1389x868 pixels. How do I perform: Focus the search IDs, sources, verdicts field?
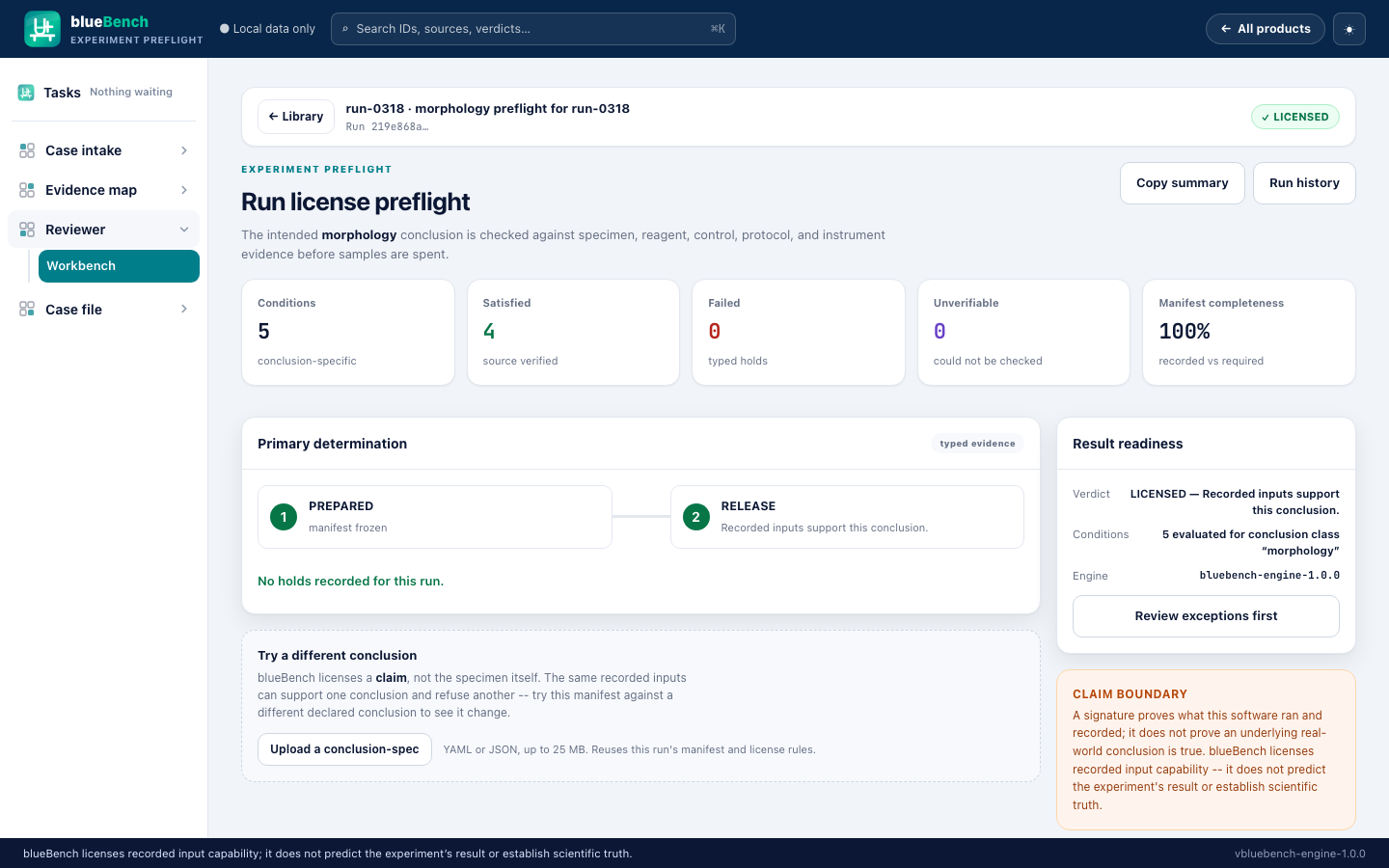[533, 29]
